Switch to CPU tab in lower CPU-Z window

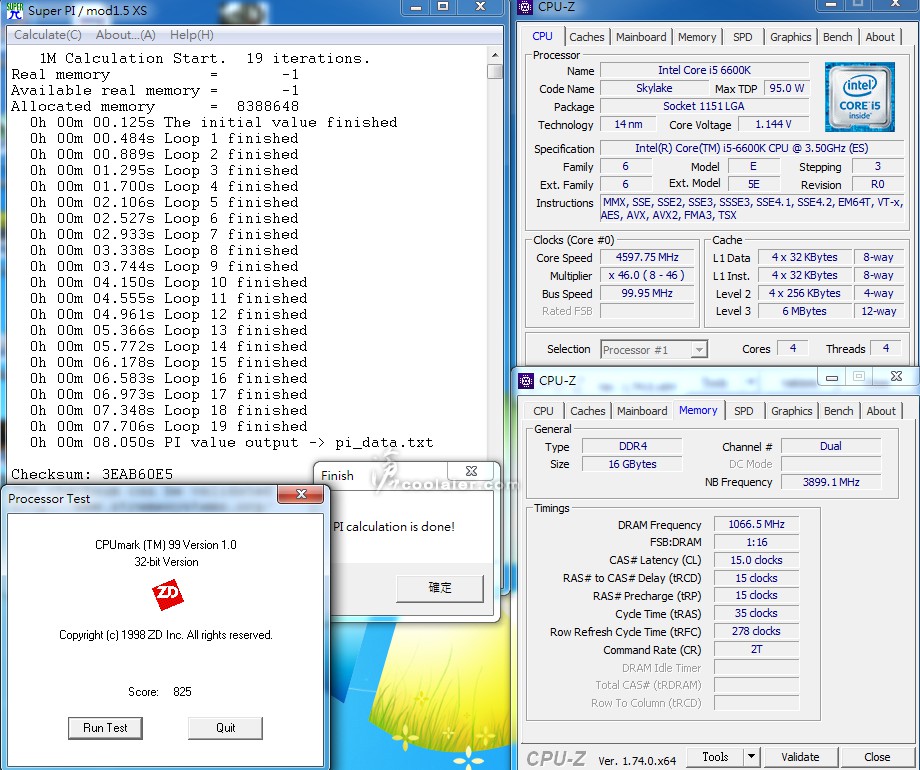[x=543, y=411]
